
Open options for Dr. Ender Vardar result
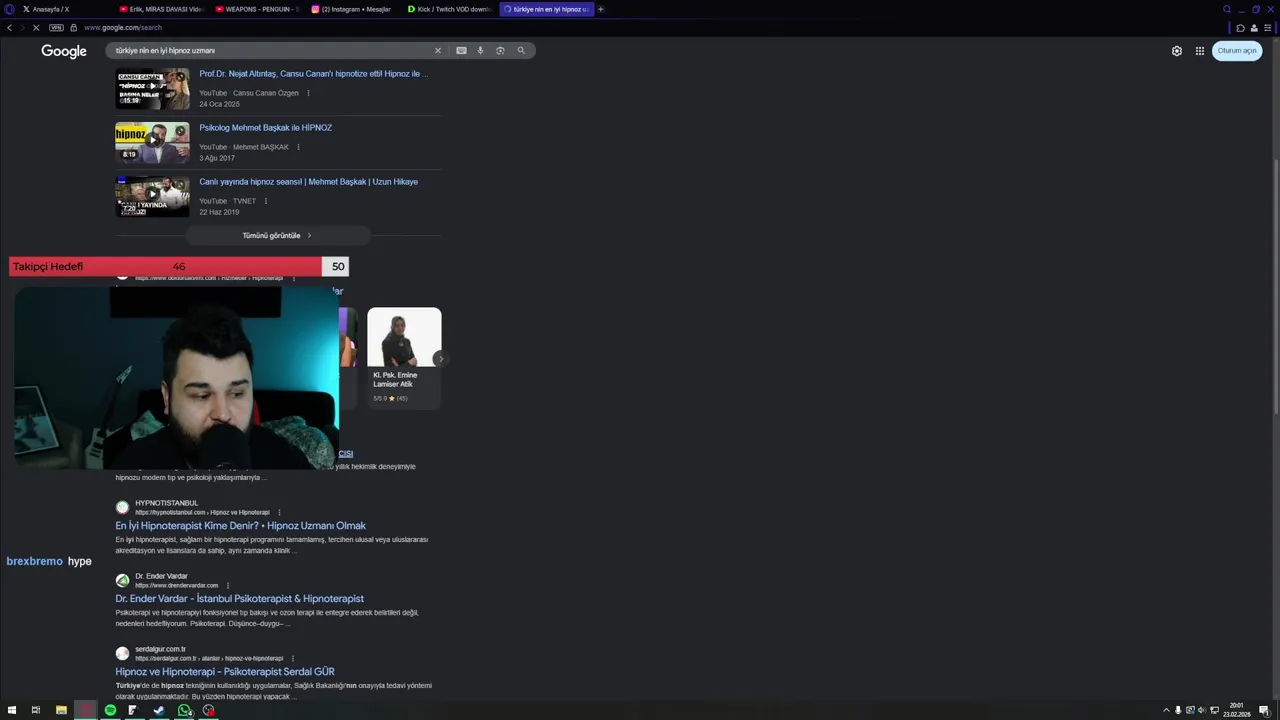pyautogui.click(x=228, y=585)
